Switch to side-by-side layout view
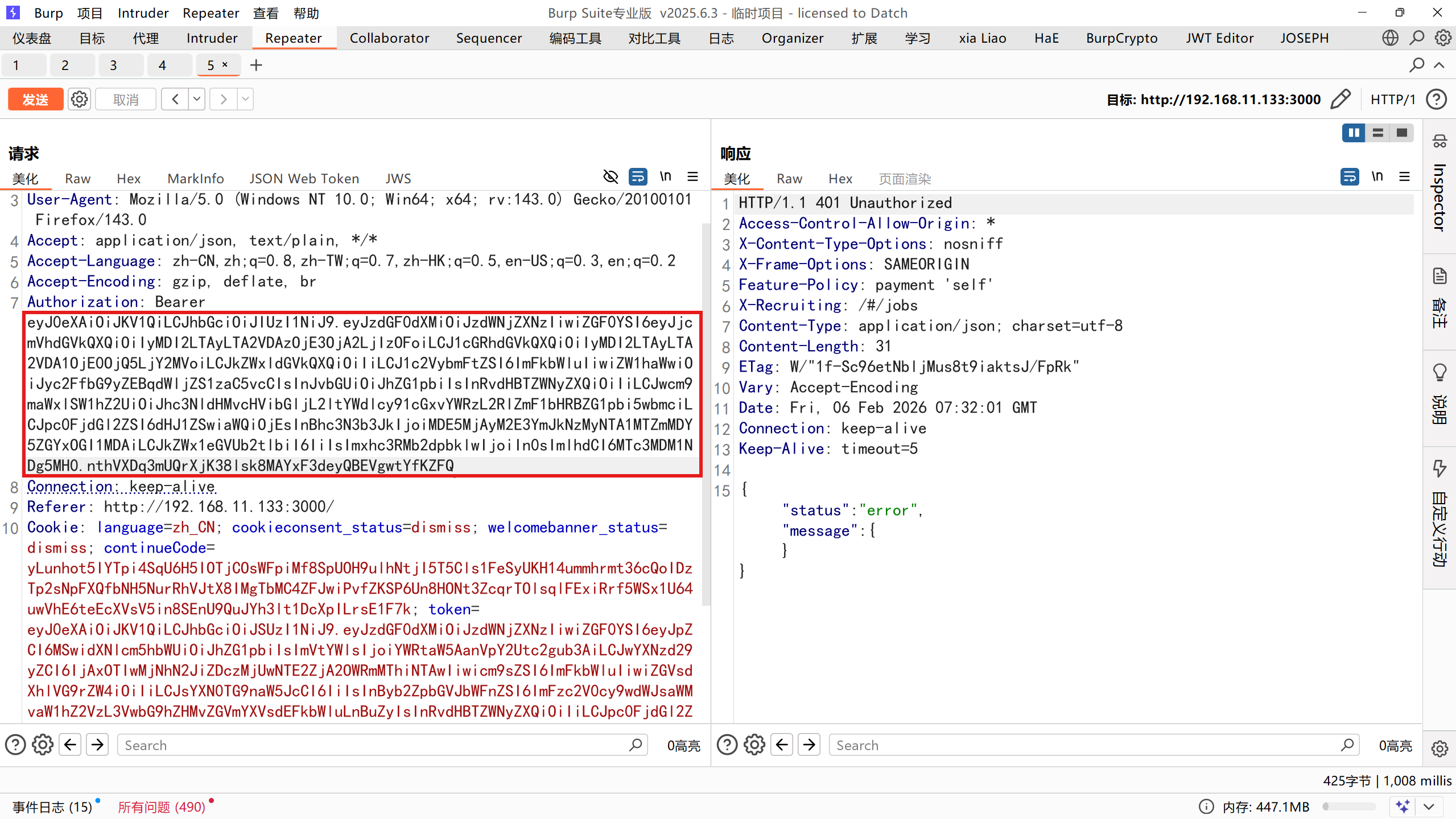Image resolution: width=1456 pixels, height=819 pixels. [x=1353, y=133]
